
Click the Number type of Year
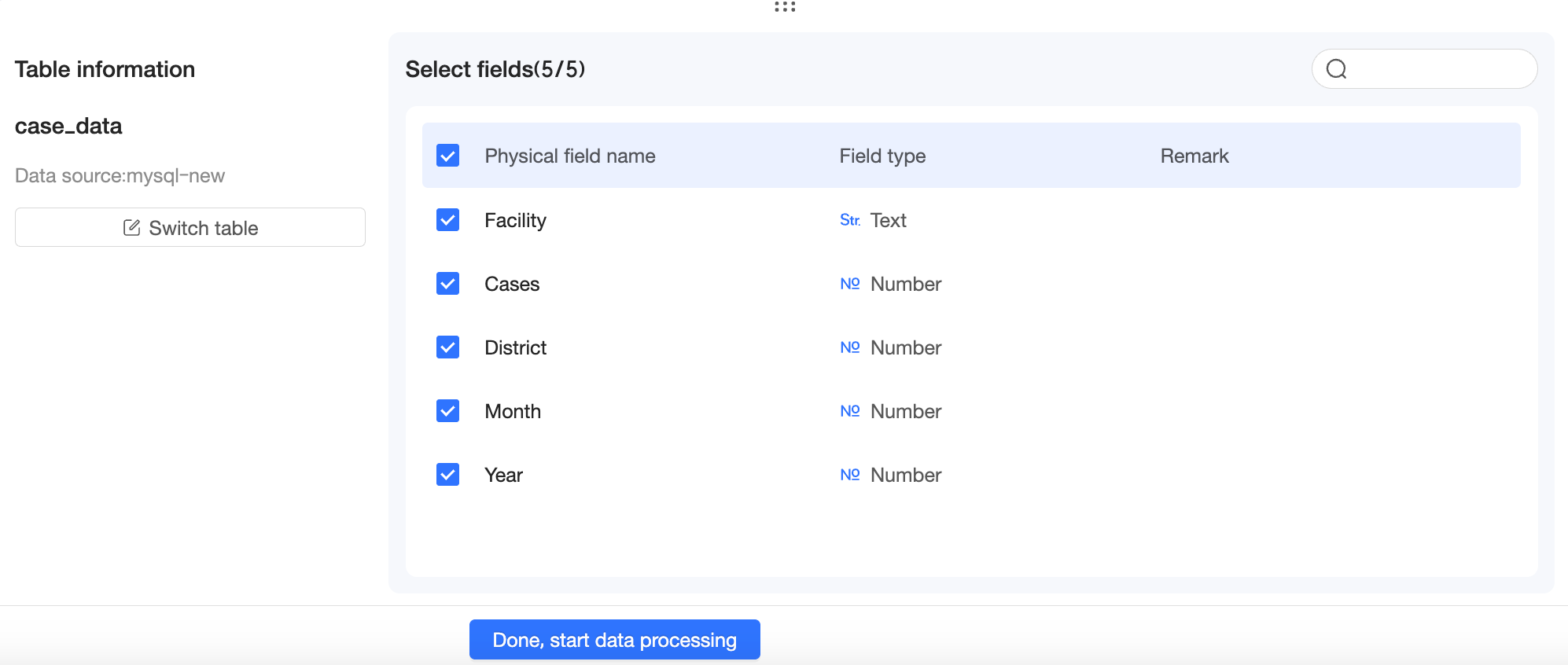coord(906,475)
